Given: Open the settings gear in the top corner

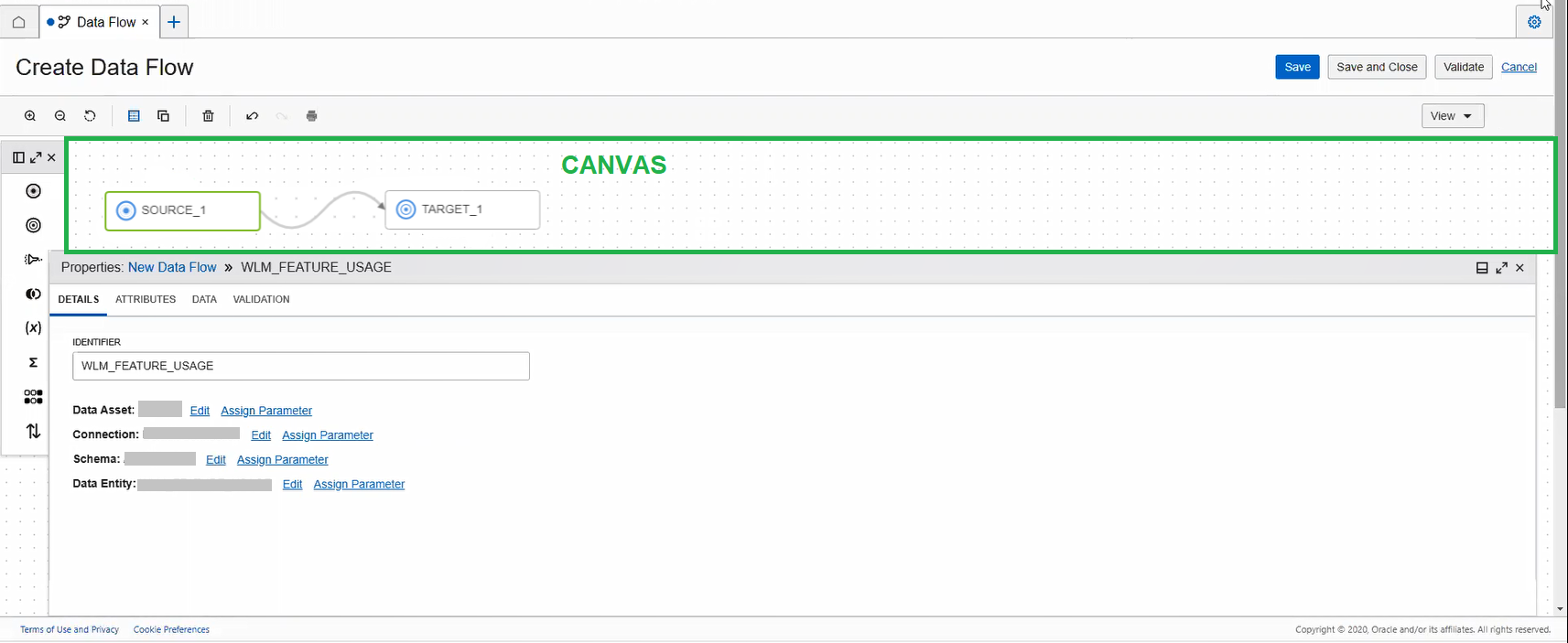Looking at the screenshot, I should pyautogui.click(x=1534, y=21).
